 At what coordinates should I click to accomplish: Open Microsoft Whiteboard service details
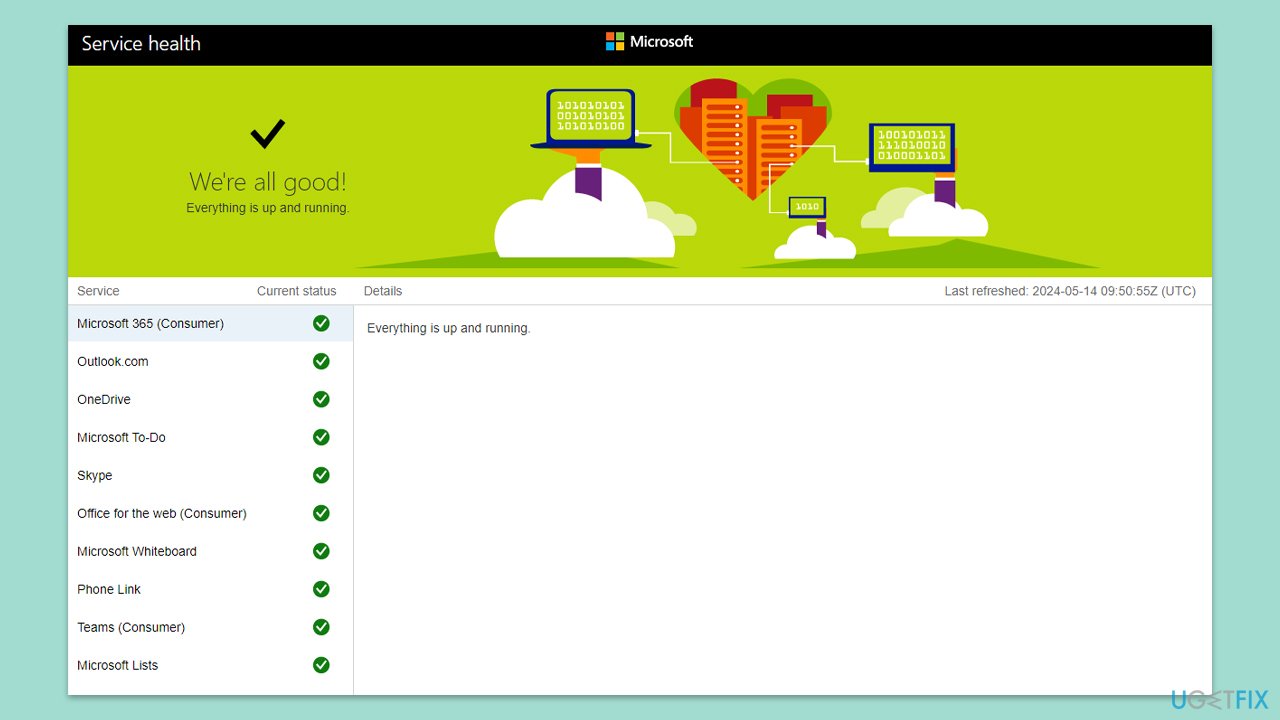[x=210, y=551]
